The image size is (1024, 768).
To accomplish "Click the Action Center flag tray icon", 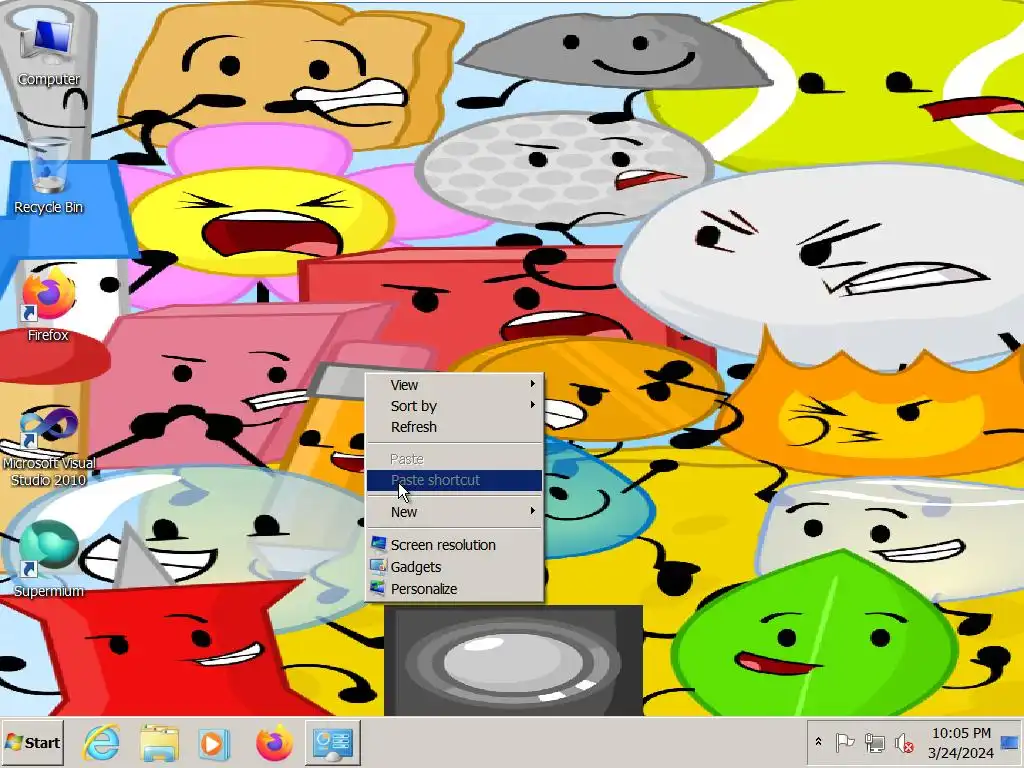I will point(845,743).
